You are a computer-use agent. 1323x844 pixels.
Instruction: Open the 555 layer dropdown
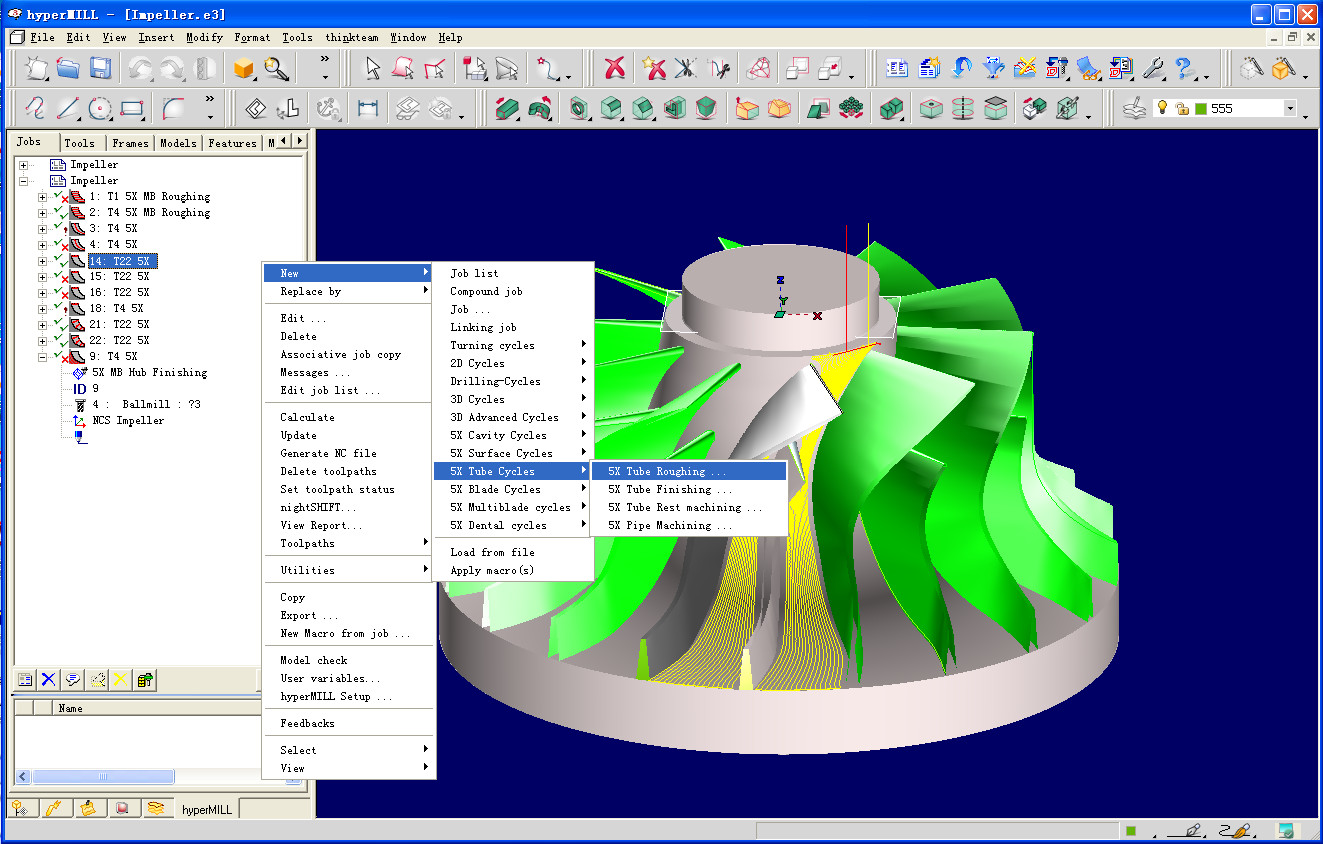pyautogui.click(x=1290, y=108)
